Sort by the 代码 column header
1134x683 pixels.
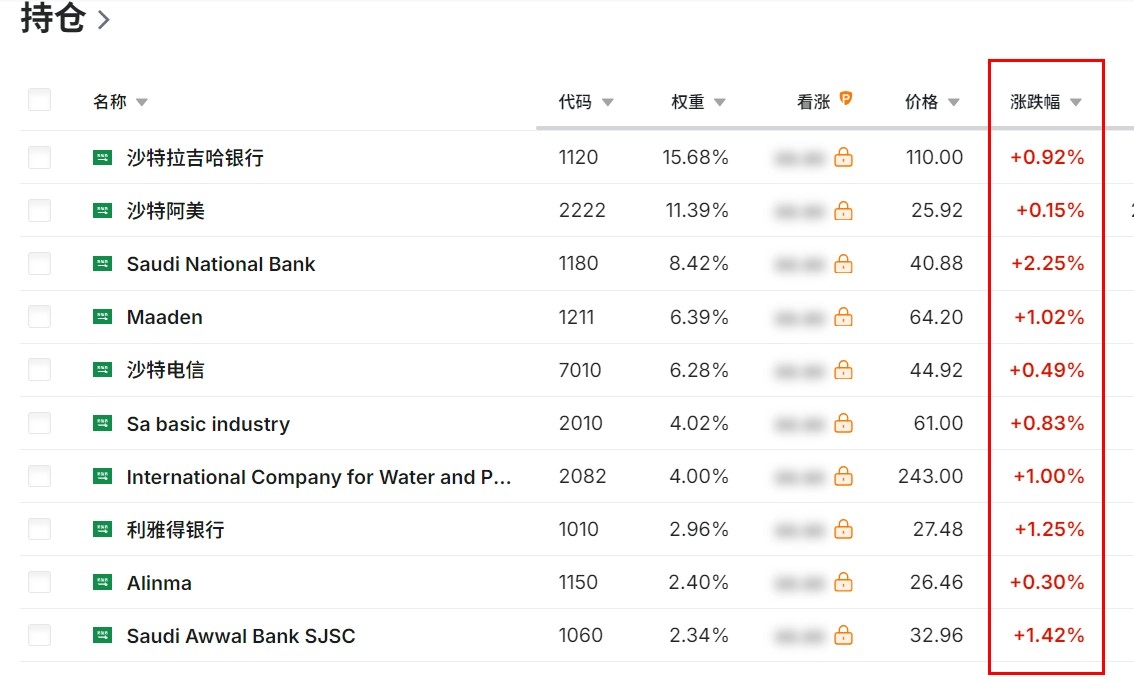tap(575, 101)
